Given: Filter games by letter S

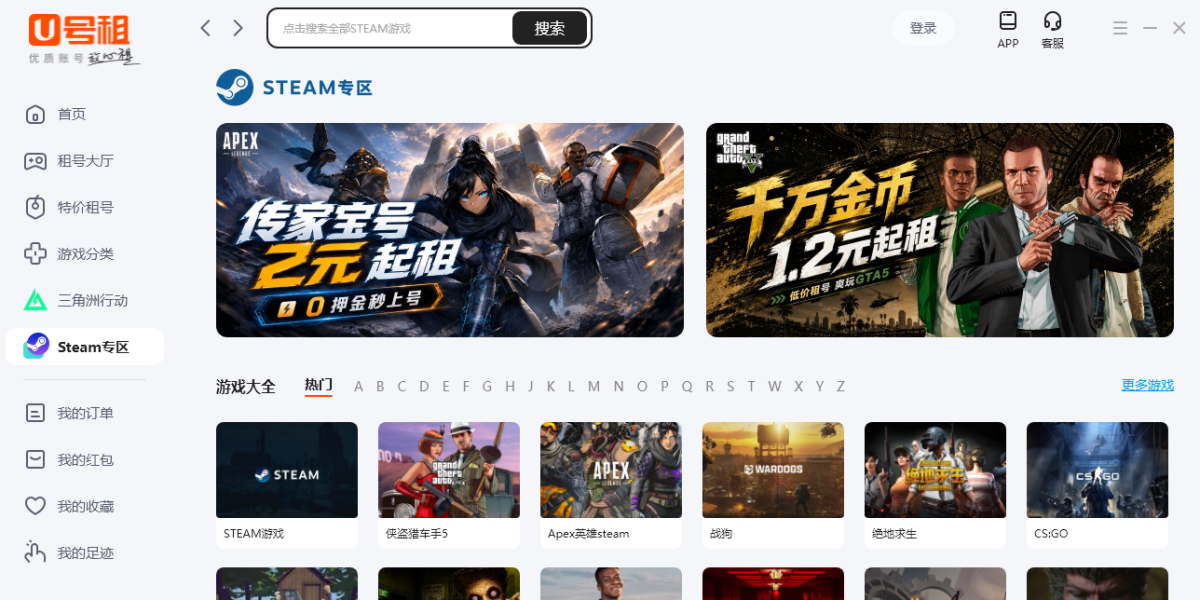Looking at the screenshot, I should (x=730, y=386).
